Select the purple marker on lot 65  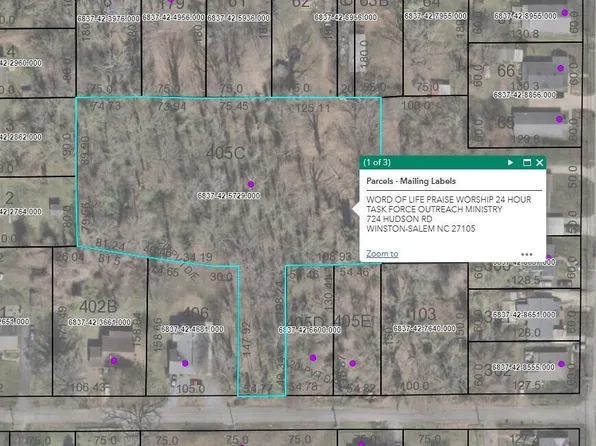click(x=559, y=119)
